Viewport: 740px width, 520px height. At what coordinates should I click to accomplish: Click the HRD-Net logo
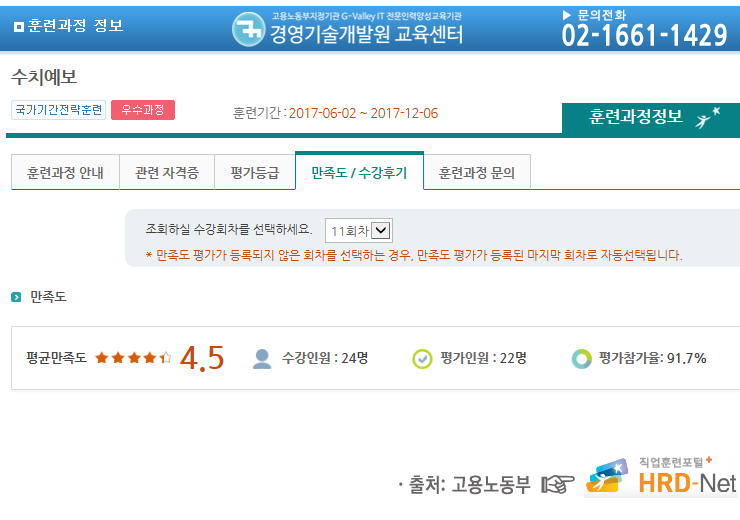pyautogui.click(x=662, y=480)
